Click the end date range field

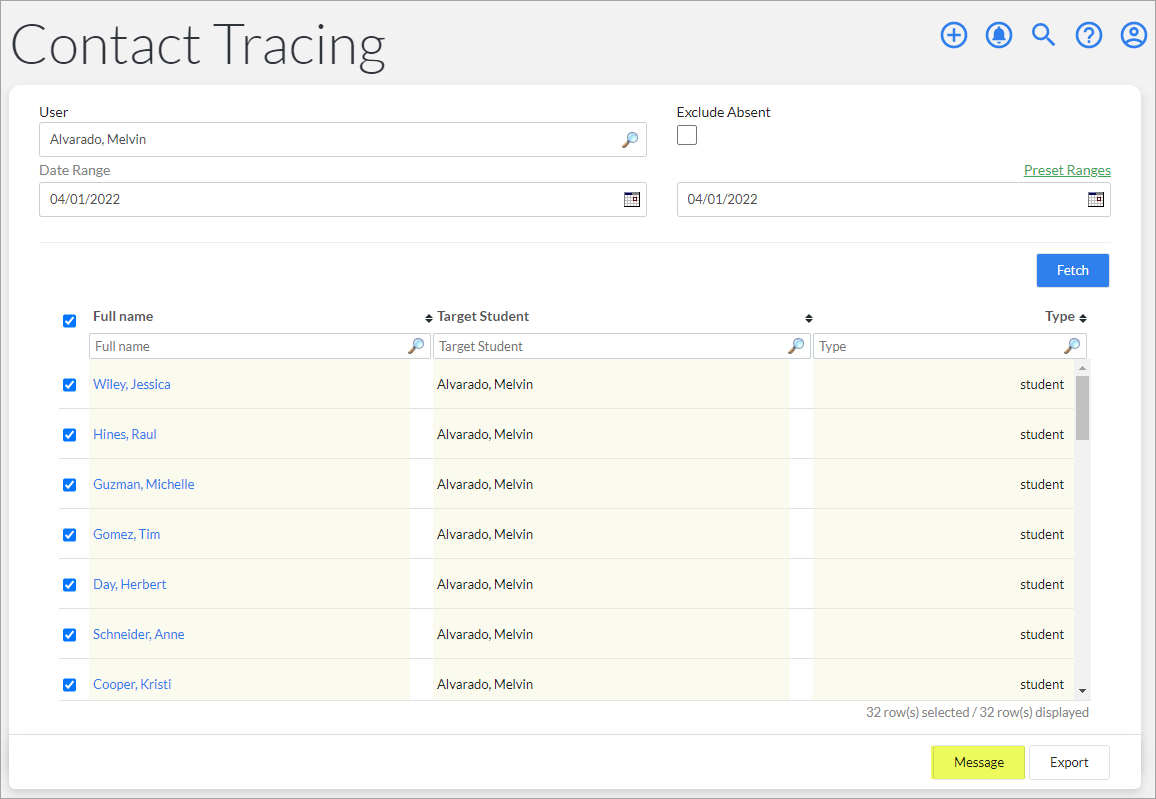coord(894,199)
